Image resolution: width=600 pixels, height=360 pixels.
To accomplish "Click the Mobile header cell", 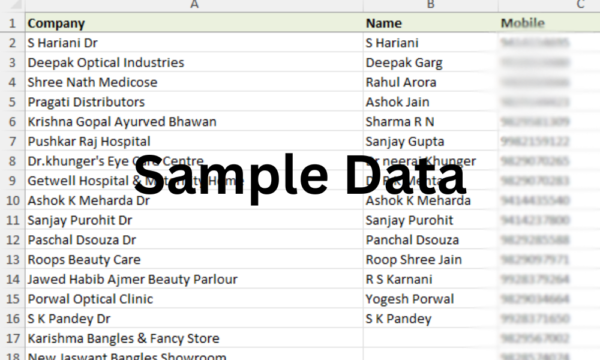I will 549,23.
